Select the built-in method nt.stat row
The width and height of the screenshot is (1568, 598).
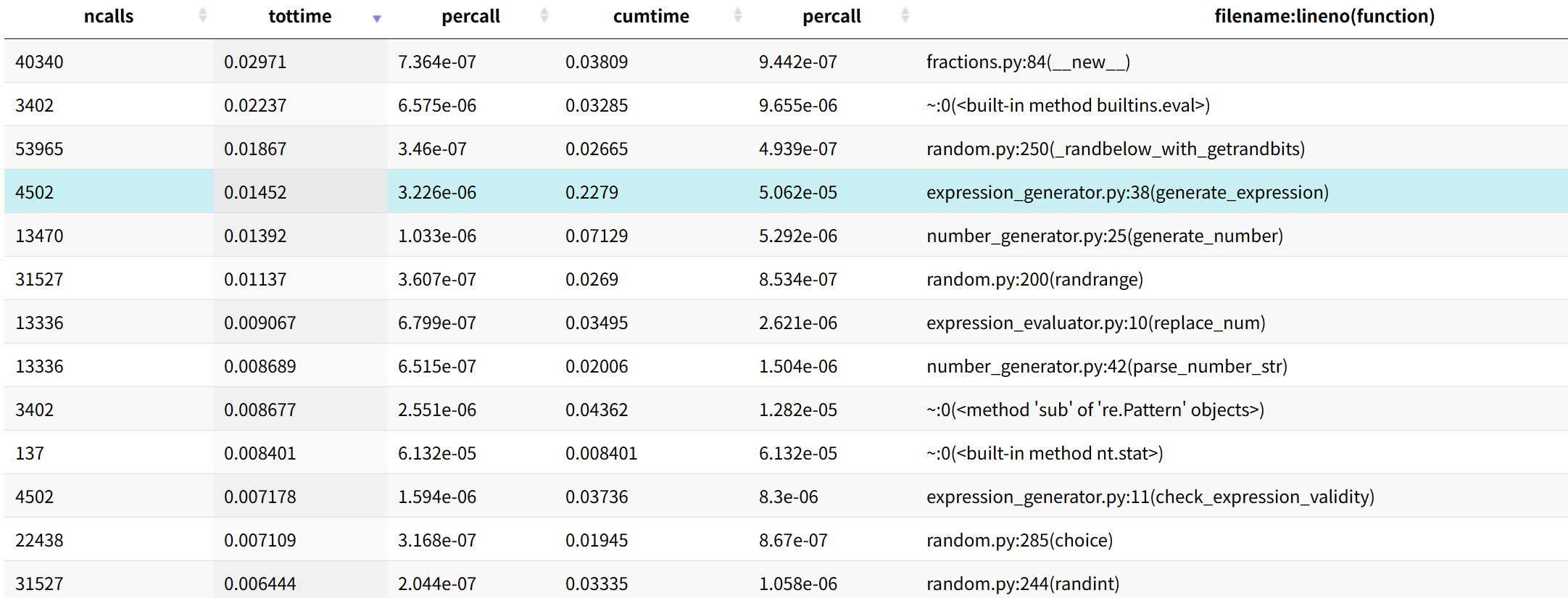1044,453
